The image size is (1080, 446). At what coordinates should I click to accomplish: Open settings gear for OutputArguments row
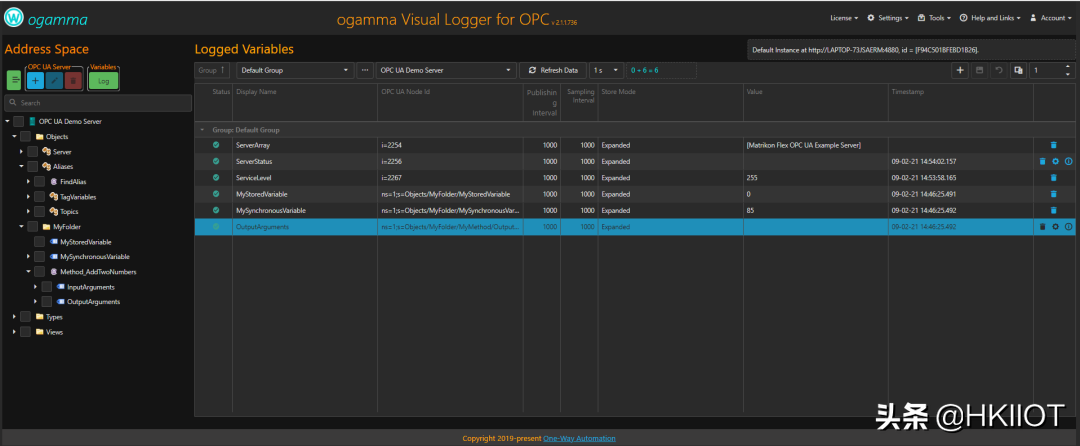point(1055,226)
